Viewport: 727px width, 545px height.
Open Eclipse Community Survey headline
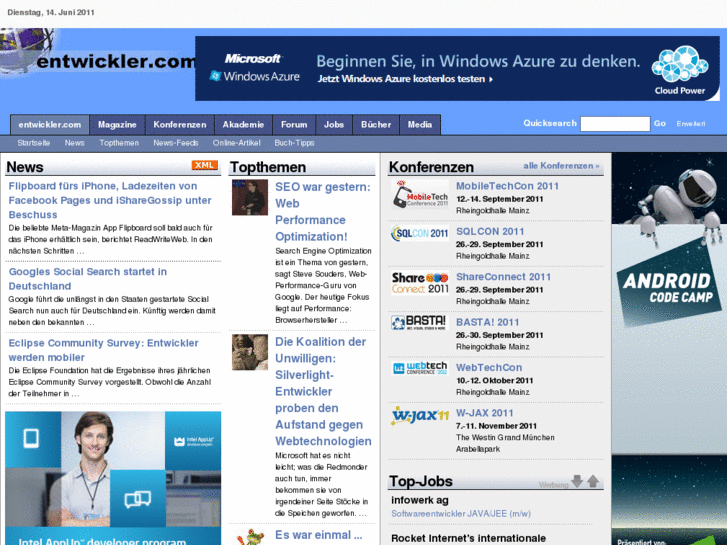(x=103, y=350)
